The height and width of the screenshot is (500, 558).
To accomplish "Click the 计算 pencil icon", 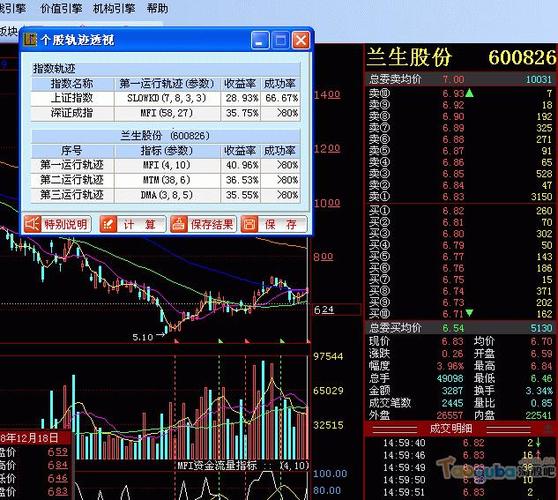I will point(108,224).
